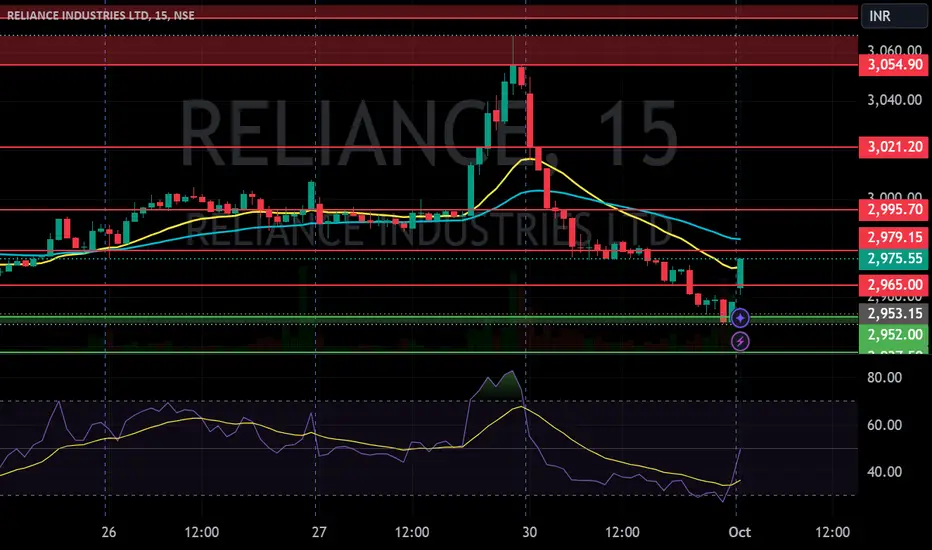Select the 2,965.00 price label

pyautogui.click(x=893, y=285)
